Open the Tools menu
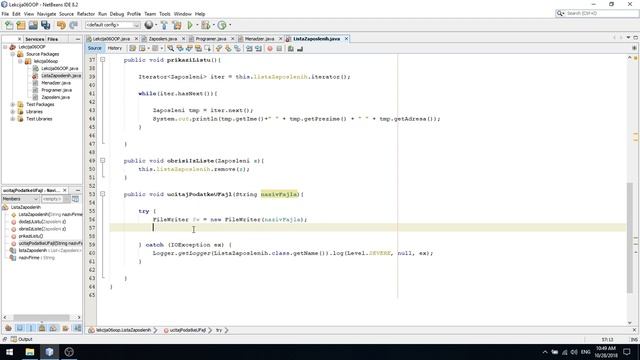The width and height of the screenshot is (640, 360). tap(164, 14)
